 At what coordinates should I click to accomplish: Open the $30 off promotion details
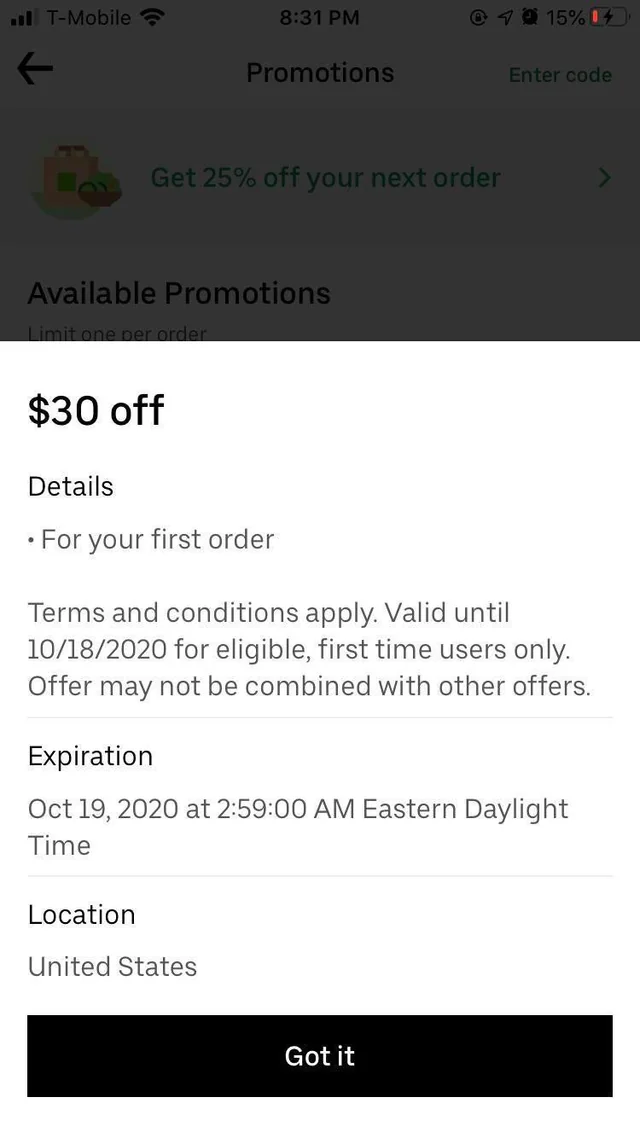(96, 410)
